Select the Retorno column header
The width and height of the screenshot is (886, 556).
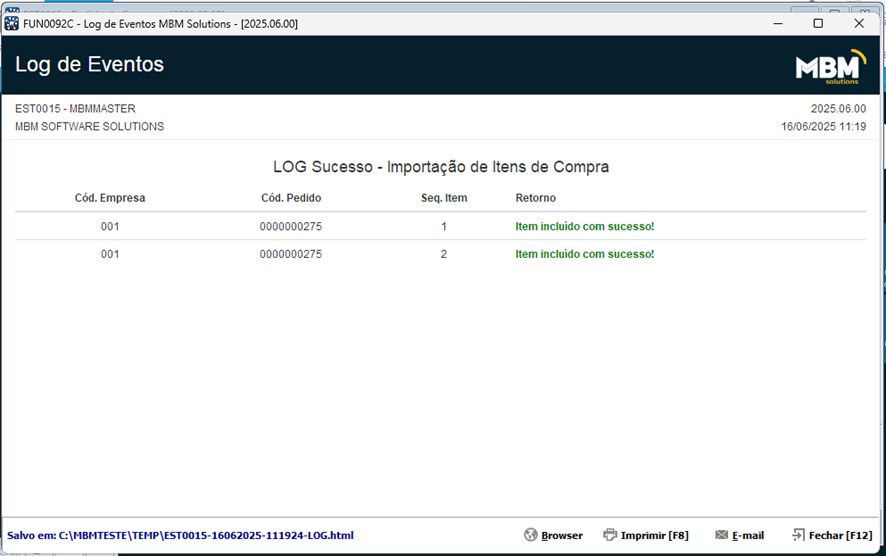point(536,198)
